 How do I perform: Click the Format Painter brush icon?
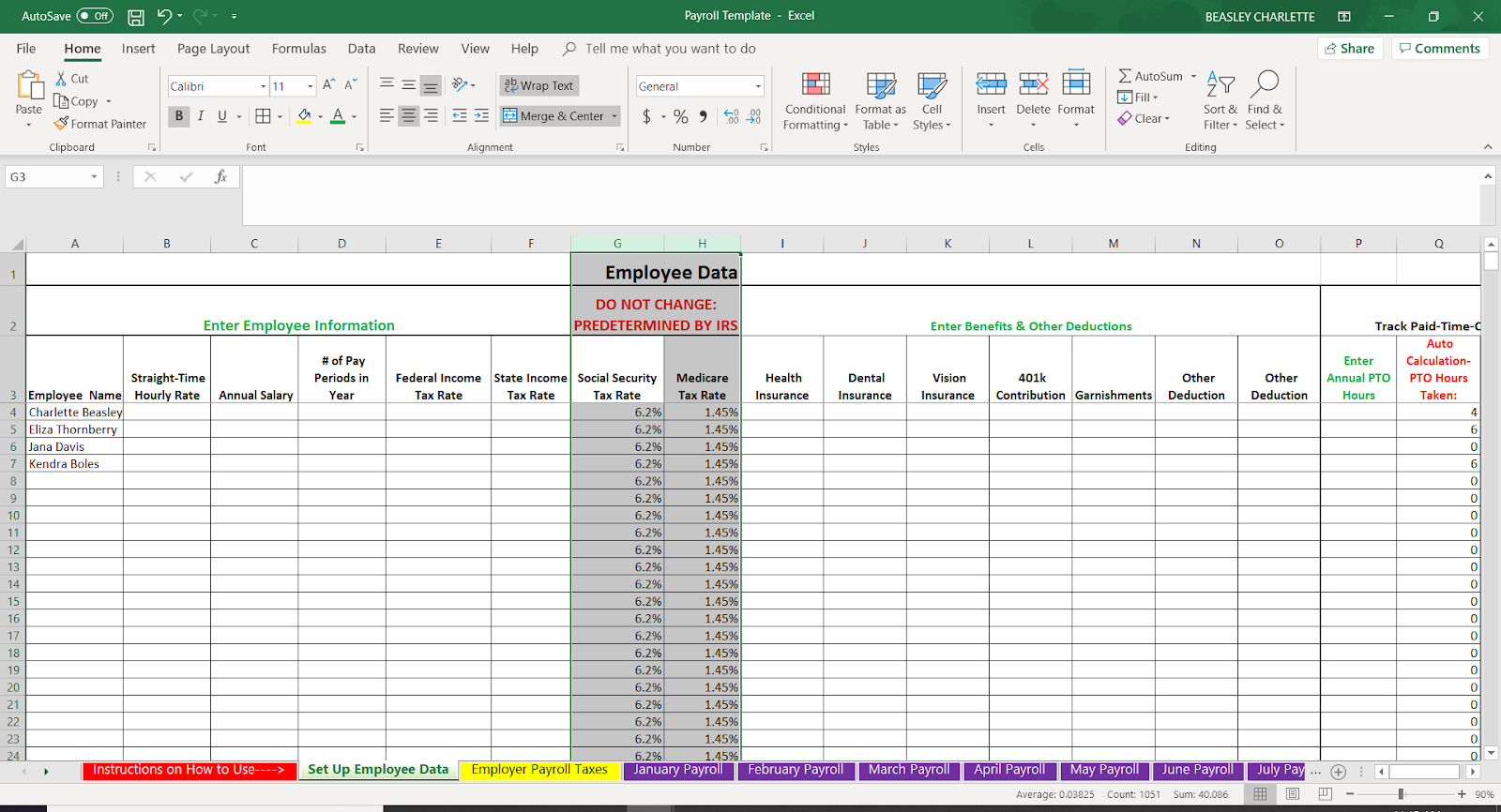62,124
